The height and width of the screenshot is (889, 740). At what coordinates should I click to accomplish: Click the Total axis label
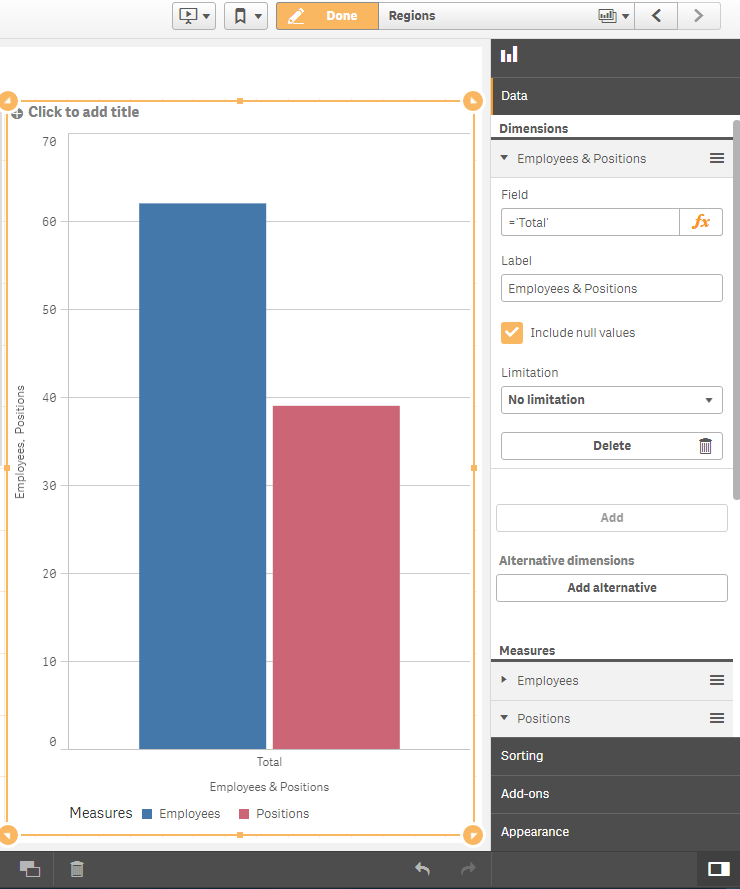point(269,762)
